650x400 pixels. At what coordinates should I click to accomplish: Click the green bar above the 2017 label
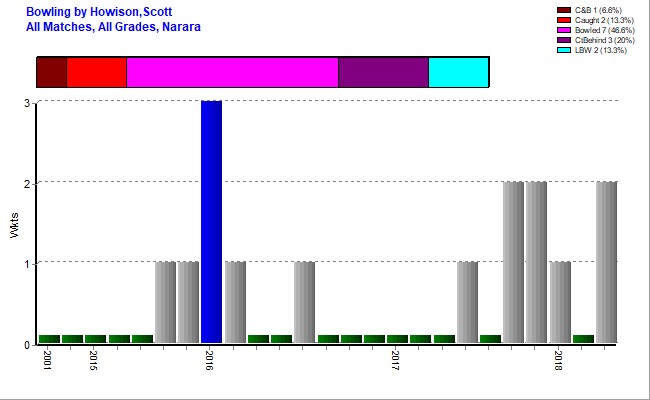[397, 339]
